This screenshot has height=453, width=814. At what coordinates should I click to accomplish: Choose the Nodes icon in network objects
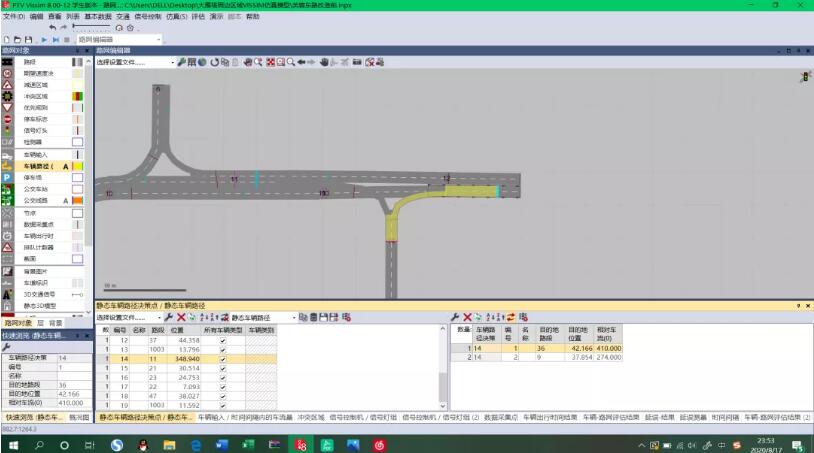coord(7,213)
